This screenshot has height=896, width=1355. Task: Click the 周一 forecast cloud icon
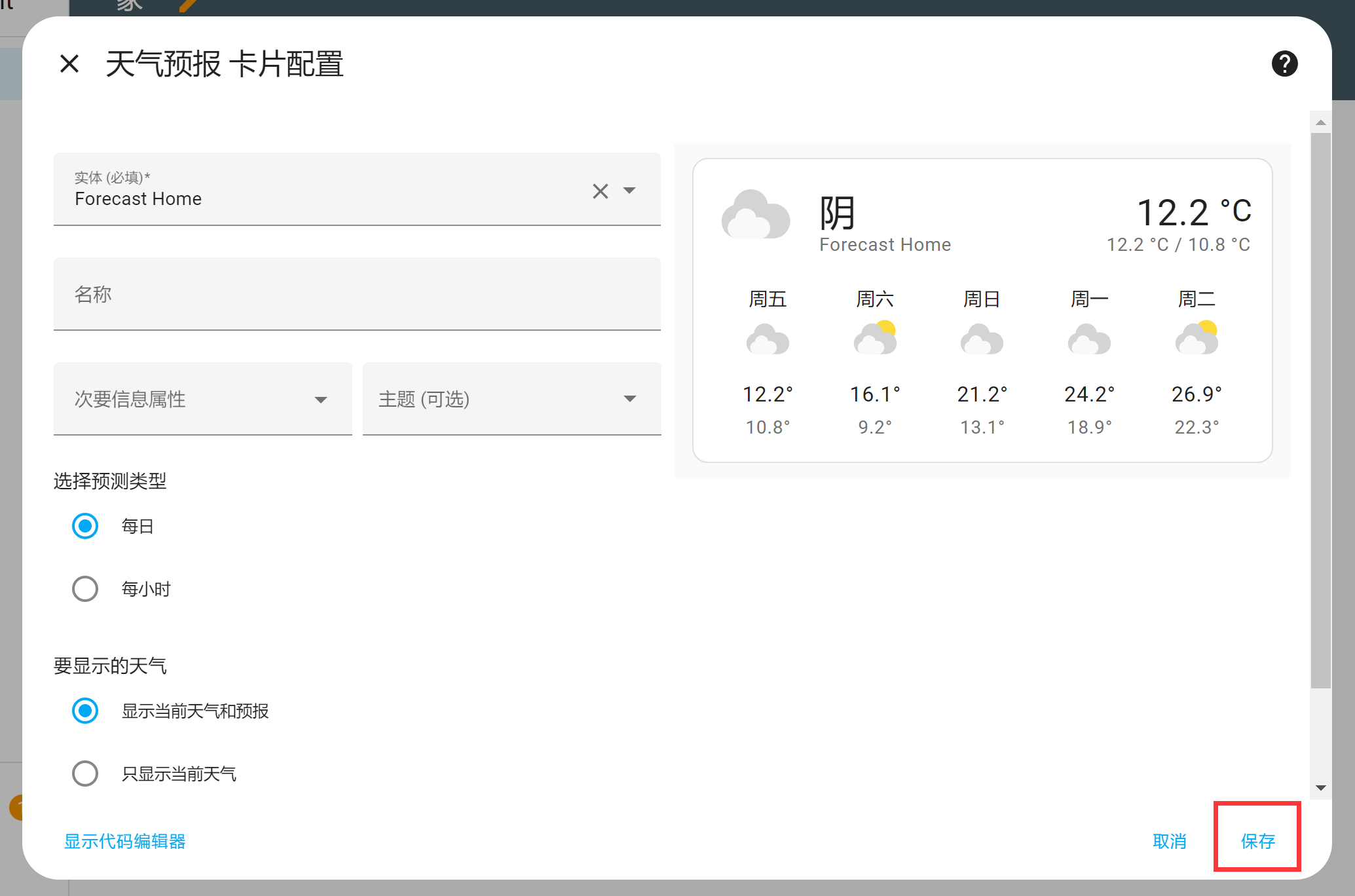tap(1089, 339)
